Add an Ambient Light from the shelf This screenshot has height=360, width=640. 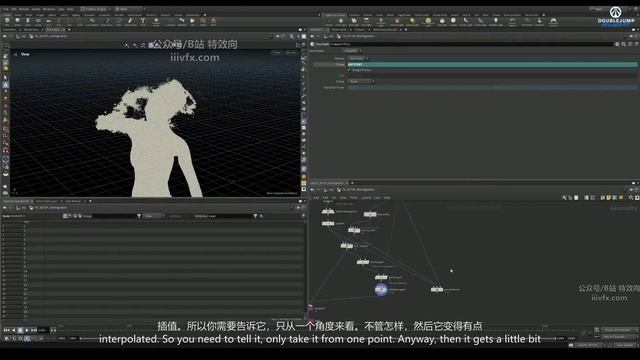(496, 21)
